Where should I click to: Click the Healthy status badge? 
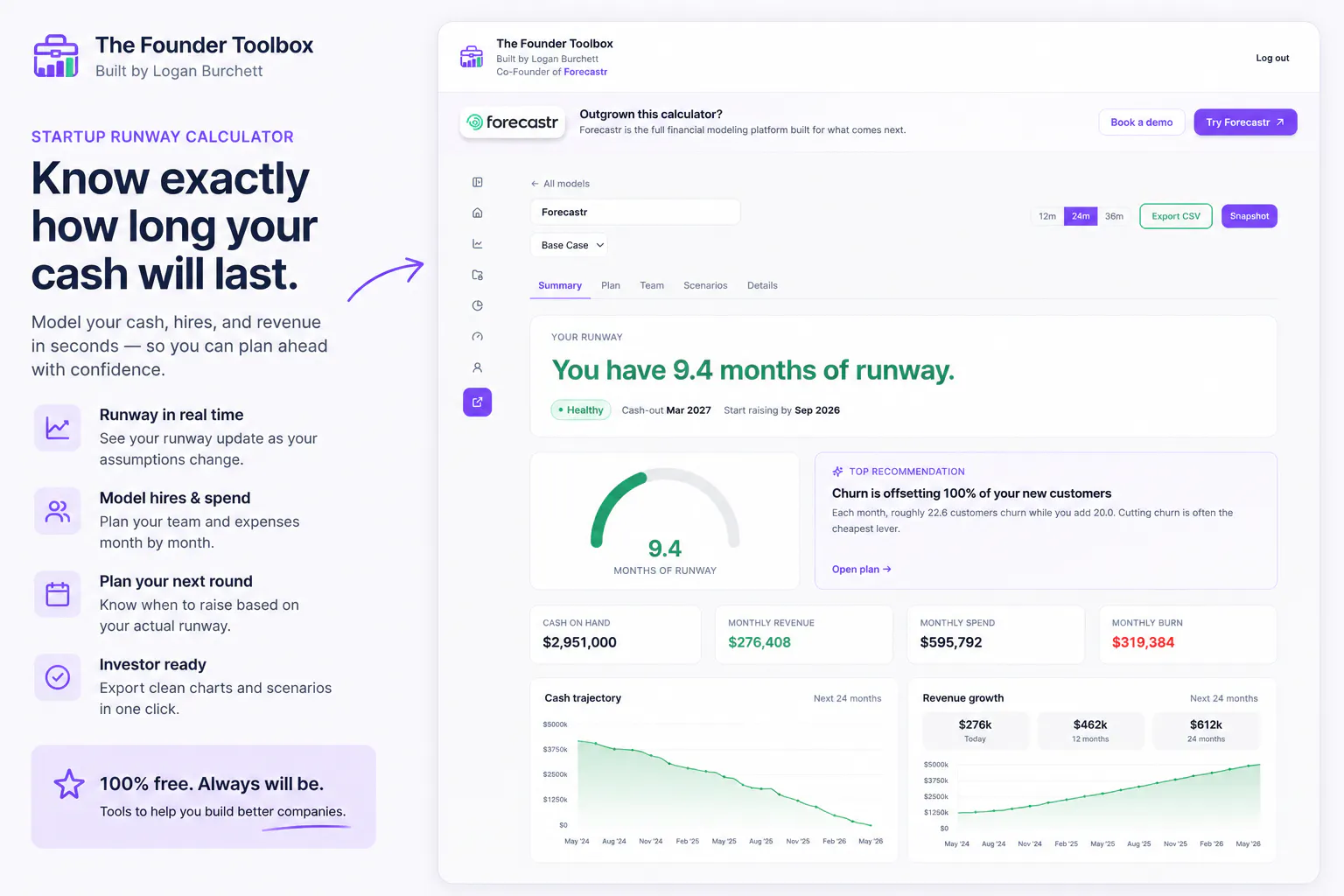[x=581, y=409]
